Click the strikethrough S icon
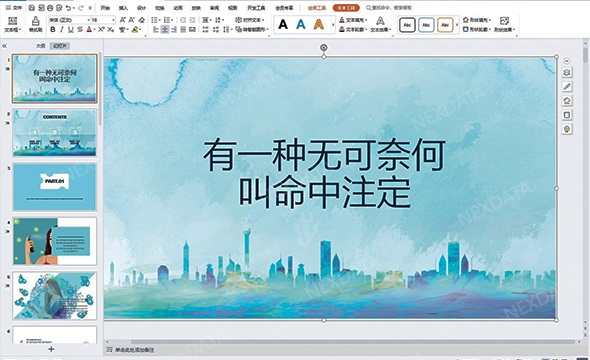The width and height of the screenshot is (590, 360). pos(80,30)
